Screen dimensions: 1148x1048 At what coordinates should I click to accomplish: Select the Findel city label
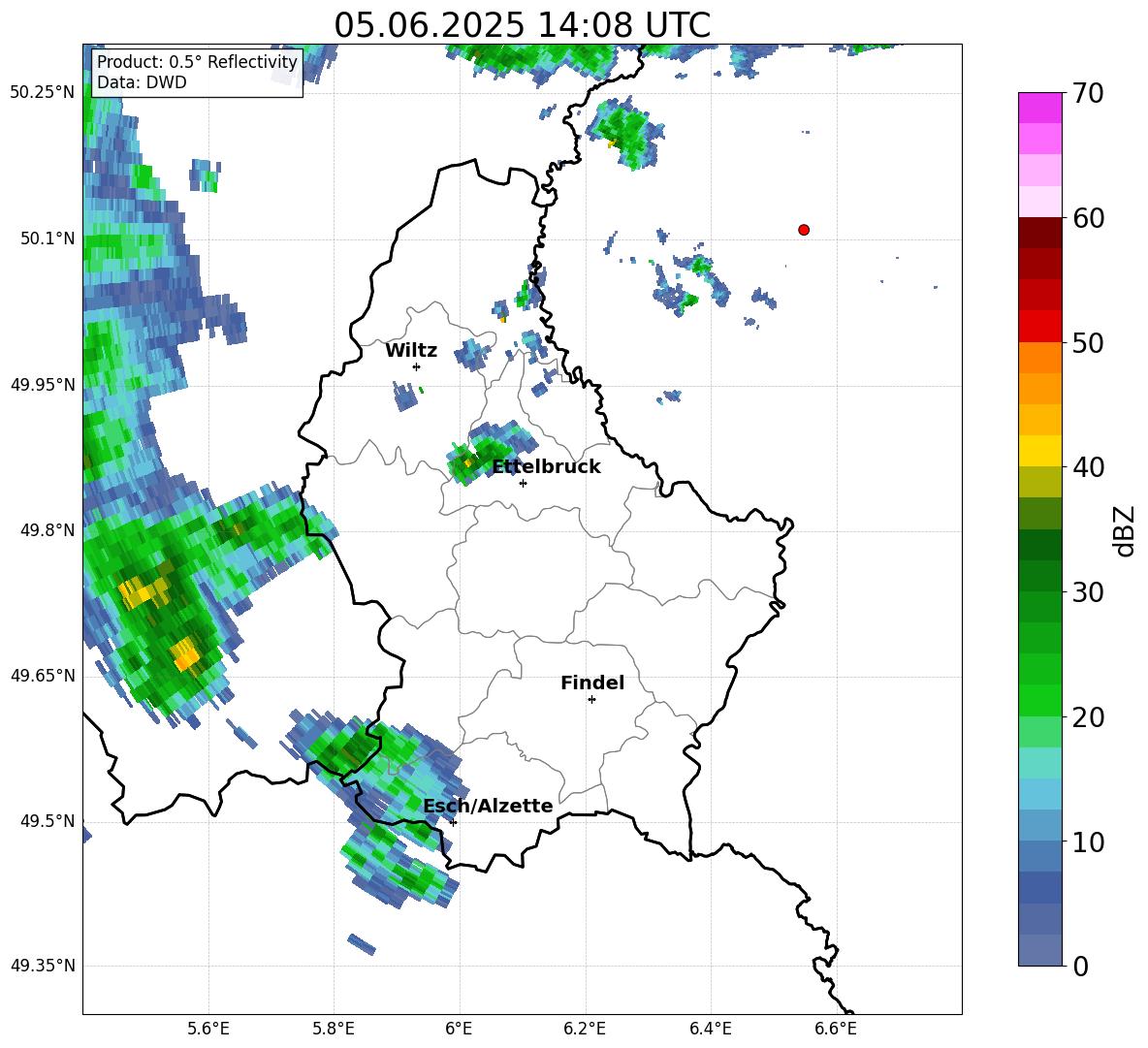point(592,683)
